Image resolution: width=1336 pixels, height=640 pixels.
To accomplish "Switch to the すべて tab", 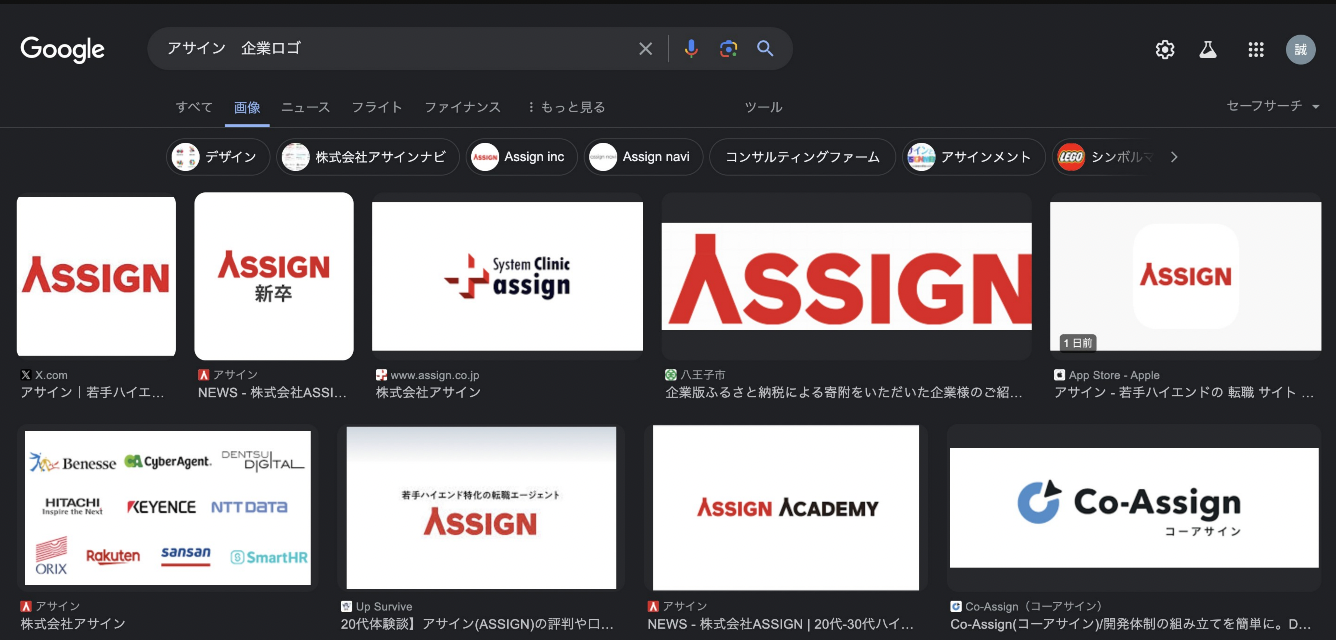I will (194, 107).
